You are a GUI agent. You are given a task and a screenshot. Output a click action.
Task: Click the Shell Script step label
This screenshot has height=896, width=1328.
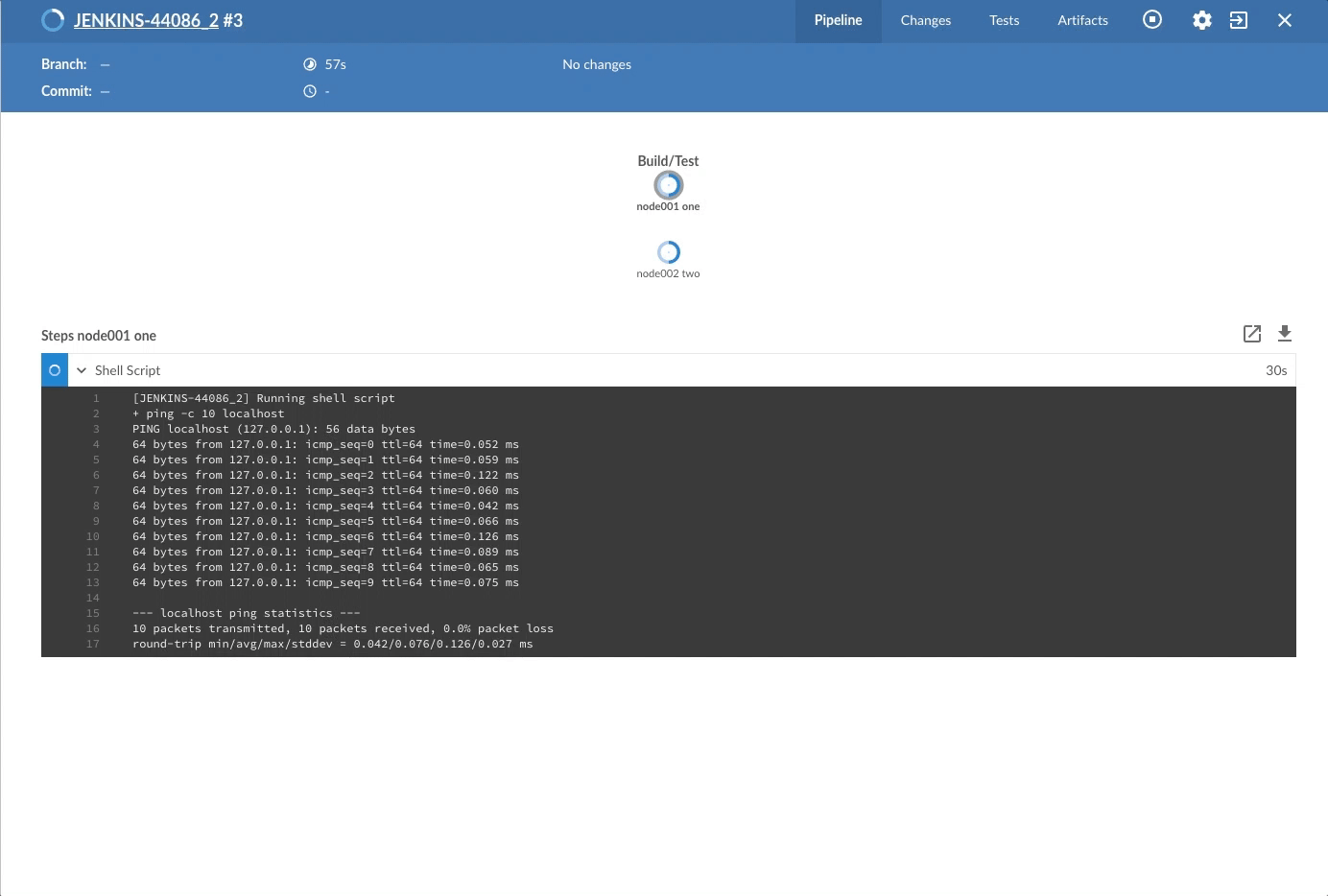point(128,370)
